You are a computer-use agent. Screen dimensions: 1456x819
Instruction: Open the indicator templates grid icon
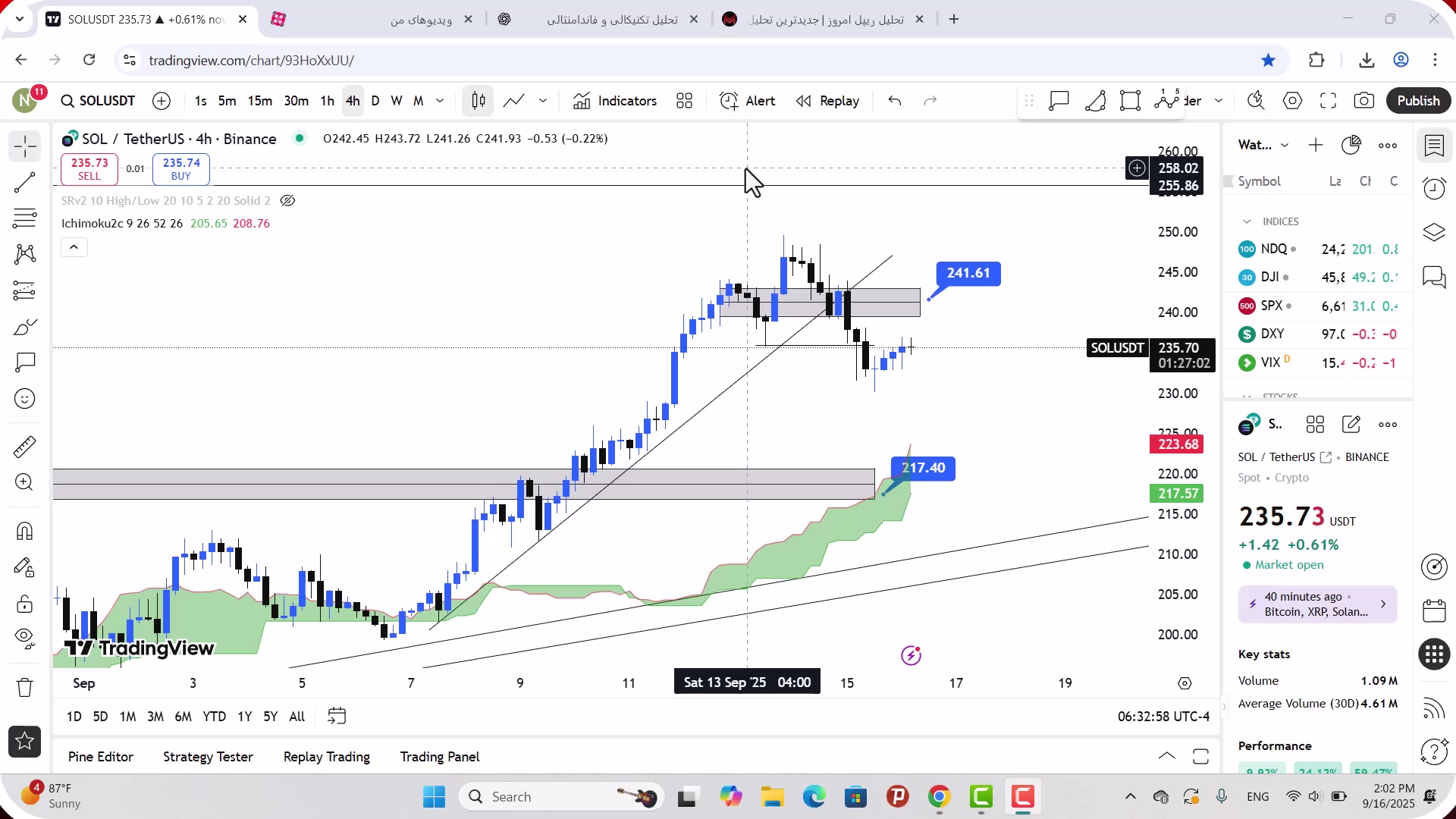point(685,101)
